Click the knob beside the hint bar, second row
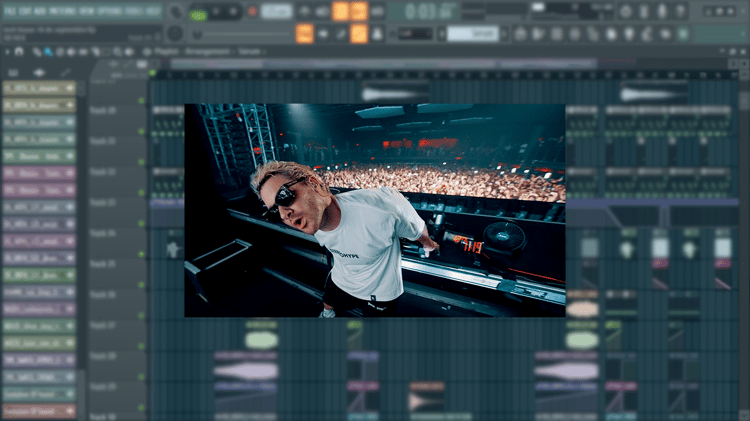The image size is (750, 421). click(x=175, y=33)
